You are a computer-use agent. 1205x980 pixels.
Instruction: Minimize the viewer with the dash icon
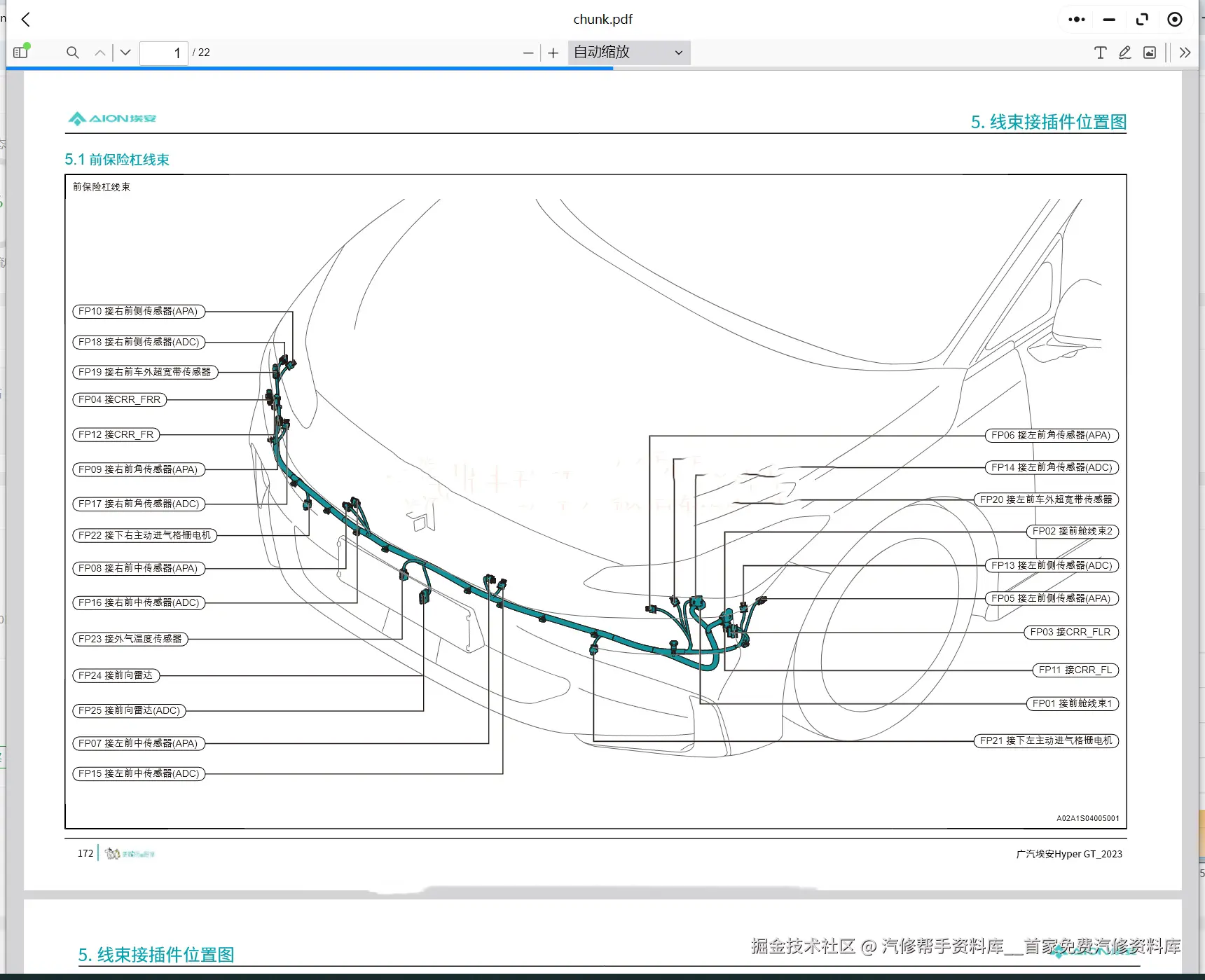point(1109,20)
